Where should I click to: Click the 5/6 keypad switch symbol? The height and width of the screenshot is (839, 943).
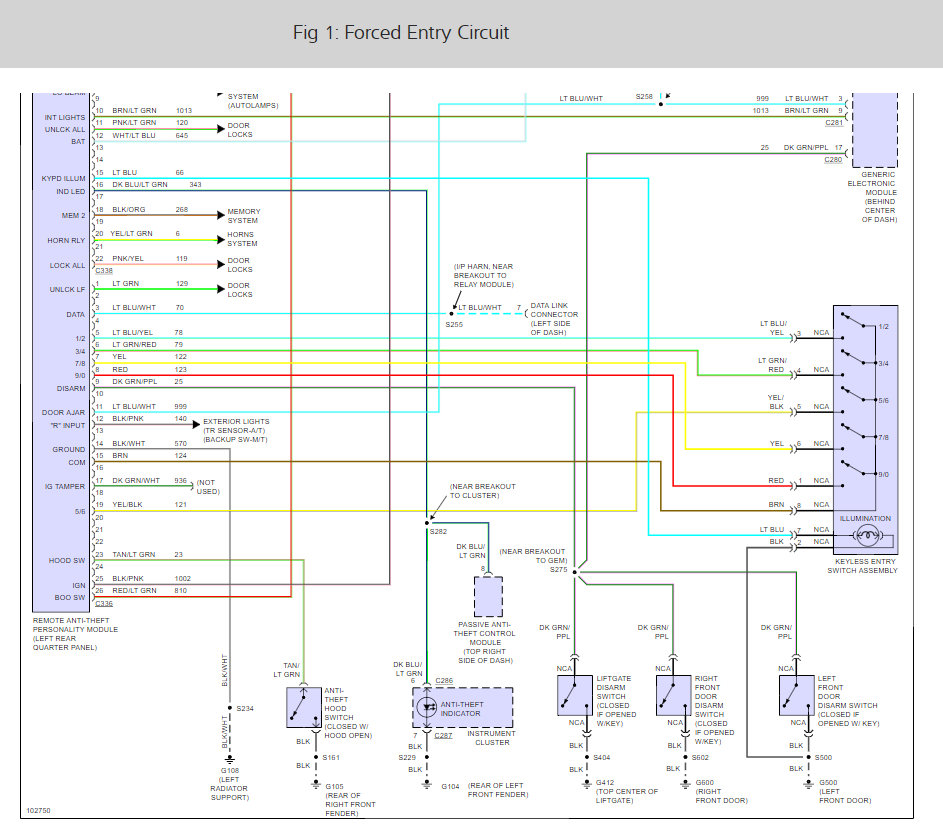tap(858, 395)
